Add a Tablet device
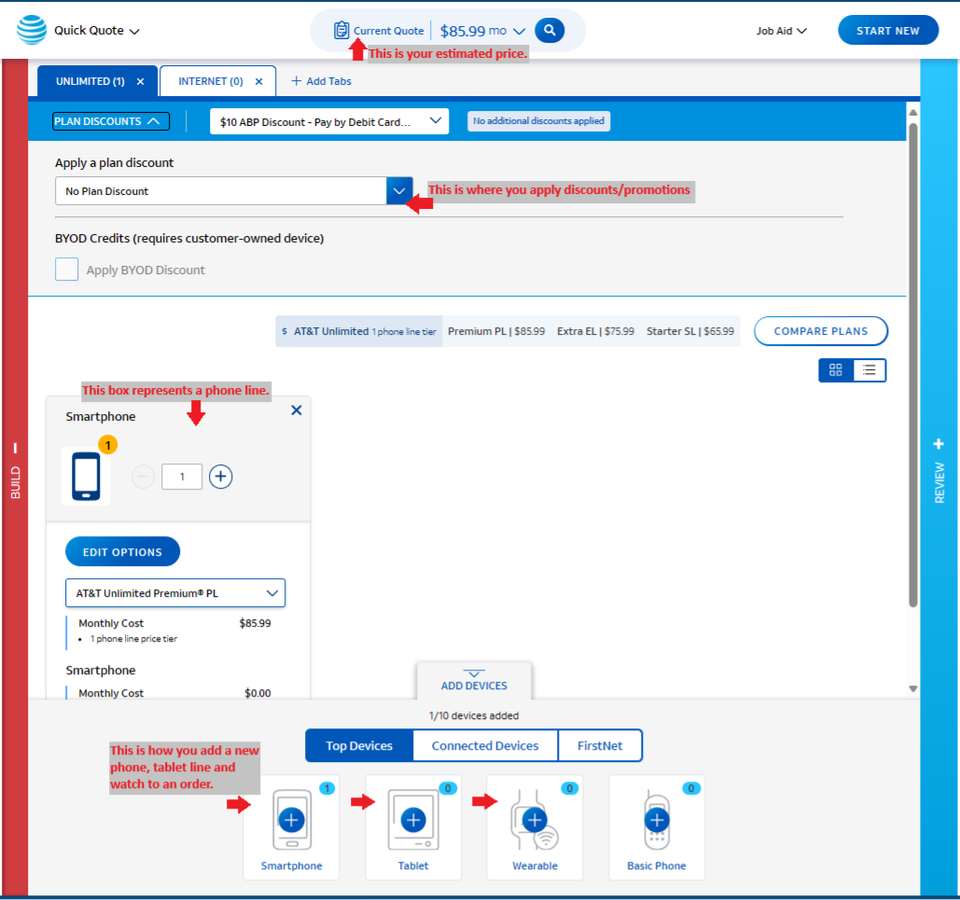The image size is (960, 900). (x=413, y=820)
